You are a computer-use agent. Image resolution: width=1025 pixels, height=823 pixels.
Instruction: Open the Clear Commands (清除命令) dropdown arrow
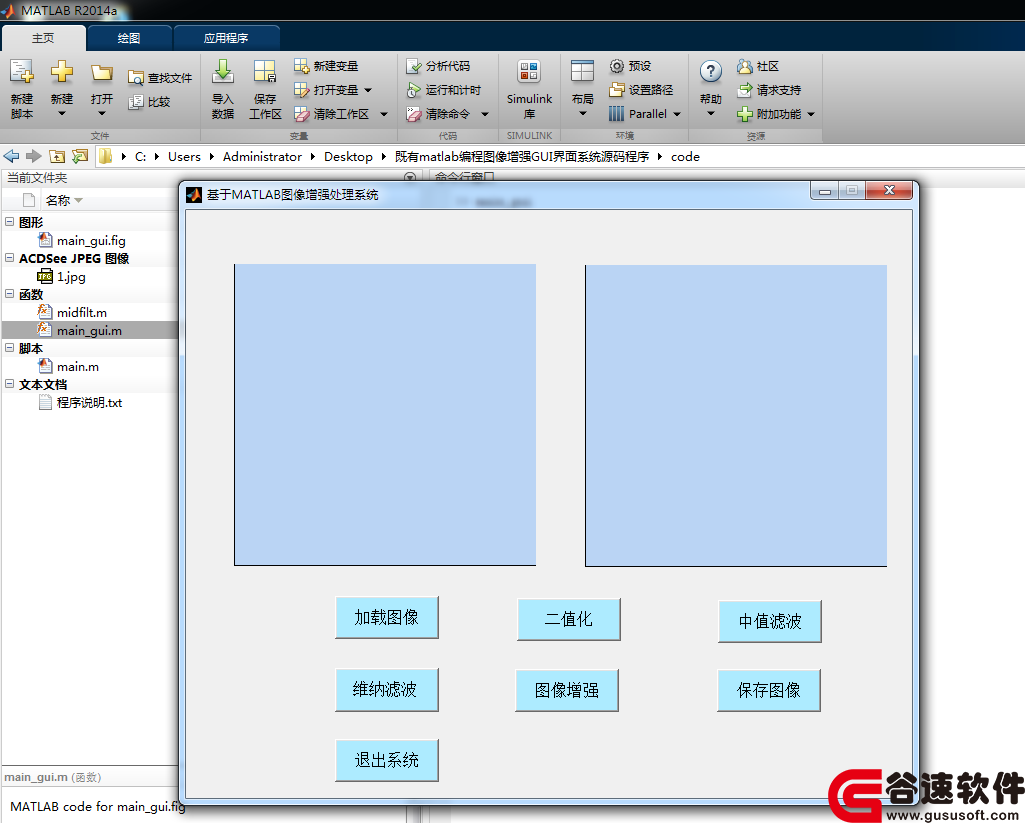click(x=485, y=114)
